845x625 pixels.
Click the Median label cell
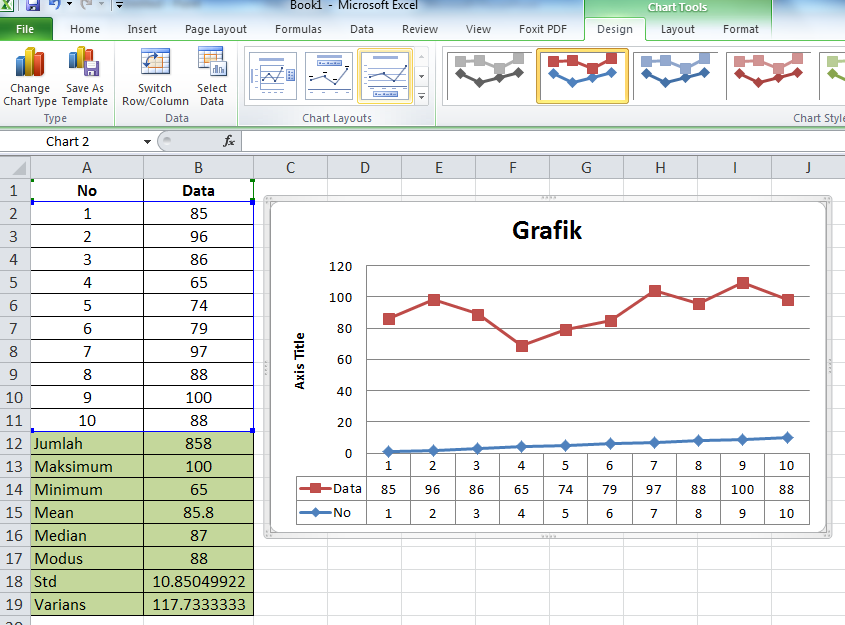tap(87, 536)
